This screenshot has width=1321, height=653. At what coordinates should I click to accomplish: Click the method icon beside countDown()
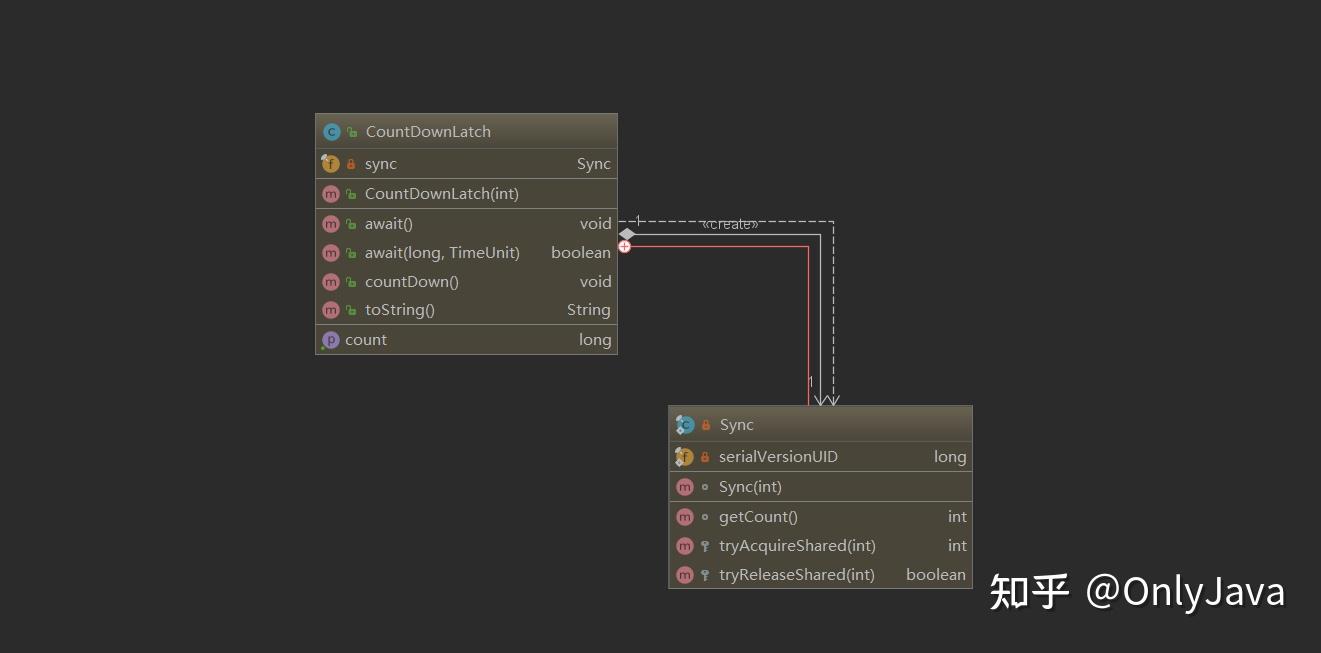[x=331, y=282]
